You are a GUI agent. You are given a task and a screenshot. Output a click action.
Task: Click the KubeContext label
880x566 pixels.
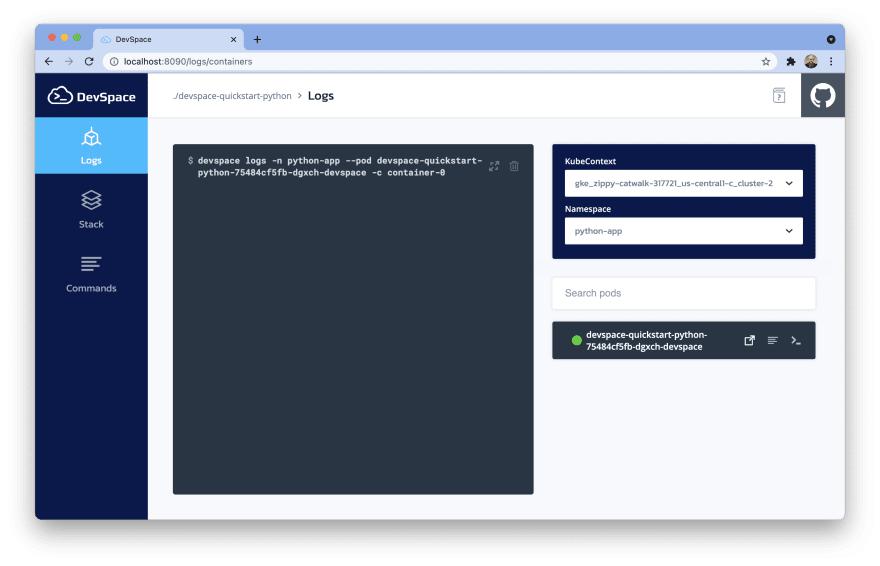590,161
